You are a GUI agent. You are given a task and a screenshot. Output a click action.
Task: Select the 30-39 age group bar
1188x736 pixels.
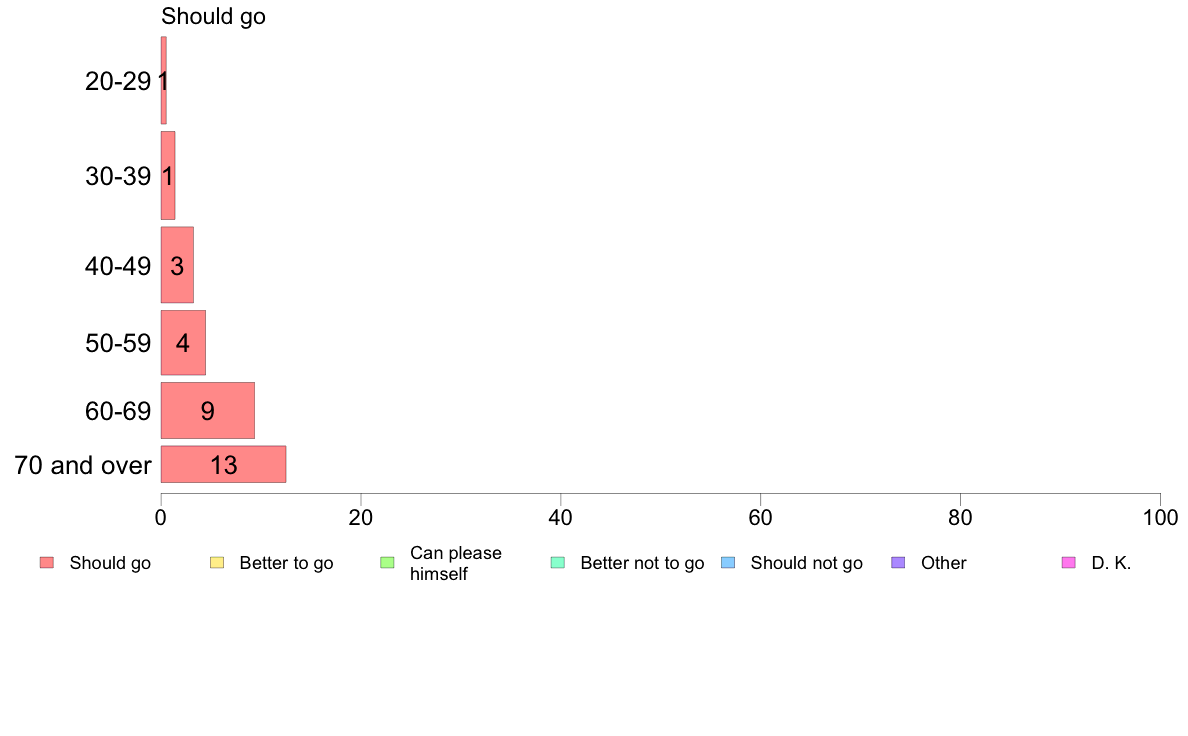[x=168, y=175]
